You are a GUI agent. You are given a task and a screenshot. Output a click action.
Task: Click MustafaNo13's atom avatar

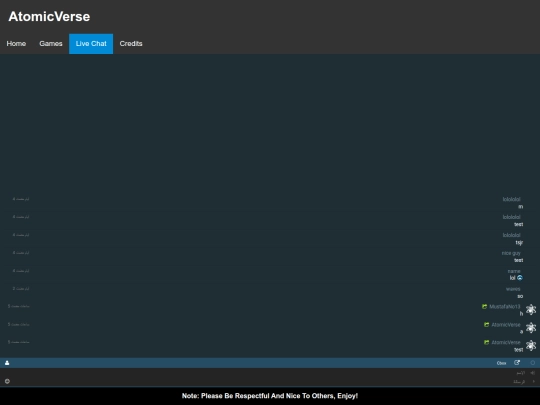531,310
